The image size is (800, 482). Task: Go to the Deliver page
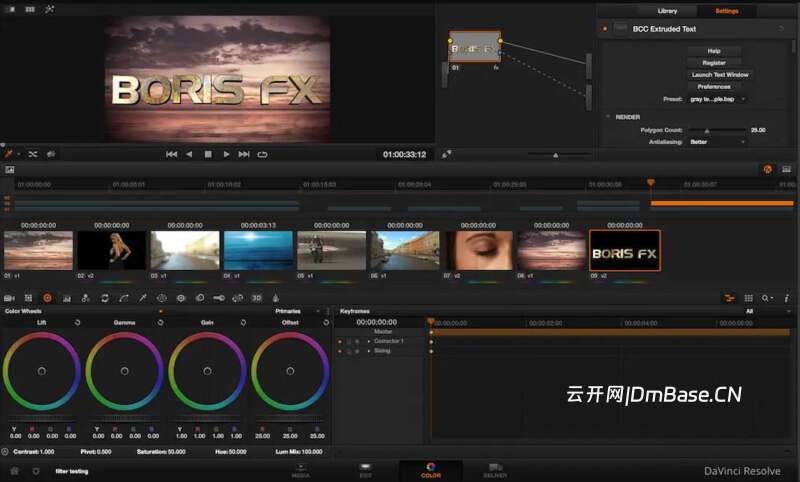495,471
